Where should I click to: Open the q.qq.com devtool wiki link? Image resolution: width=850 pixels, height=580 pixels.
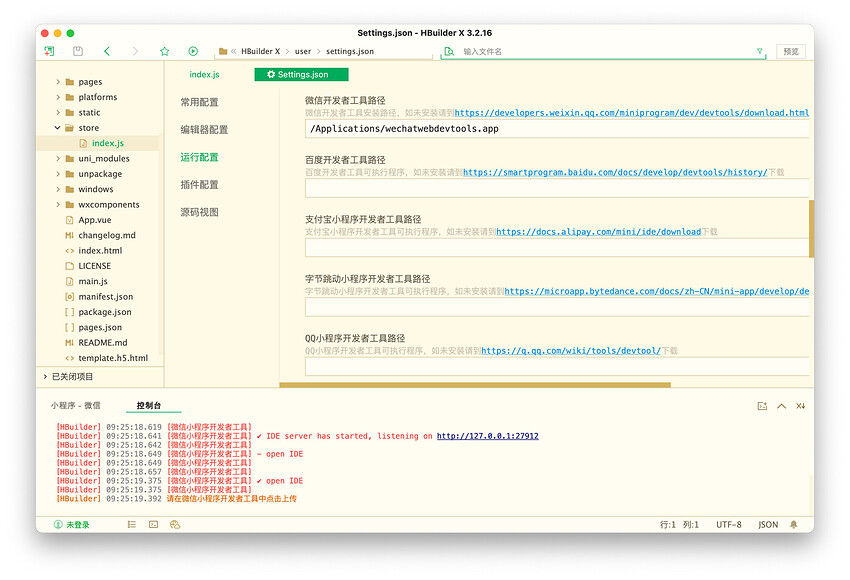(571, 351)
